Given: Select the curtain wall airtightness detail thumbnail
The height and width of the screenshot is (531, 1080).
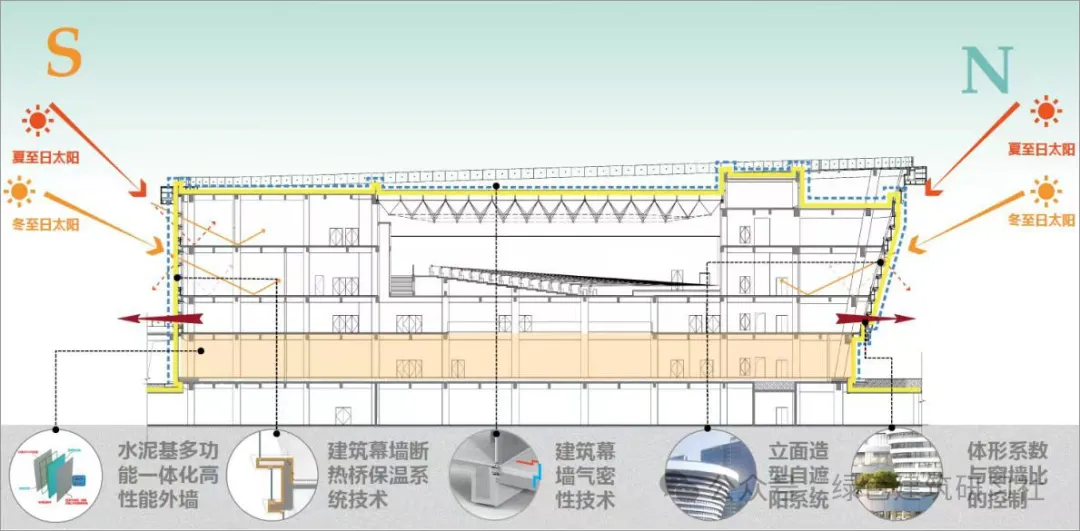Looking at the screenshot, I should 494,472.
